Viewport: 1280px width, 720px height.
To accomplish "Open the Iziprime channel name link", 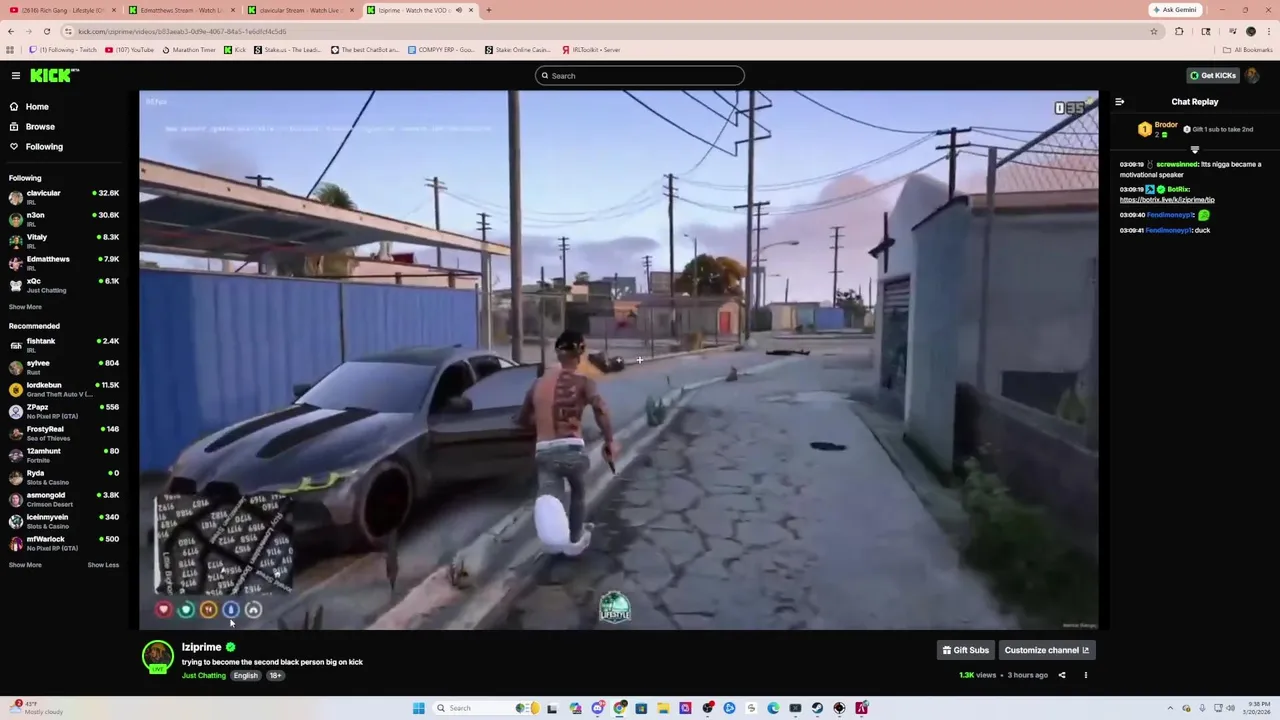I will click(x=201, y=647).
